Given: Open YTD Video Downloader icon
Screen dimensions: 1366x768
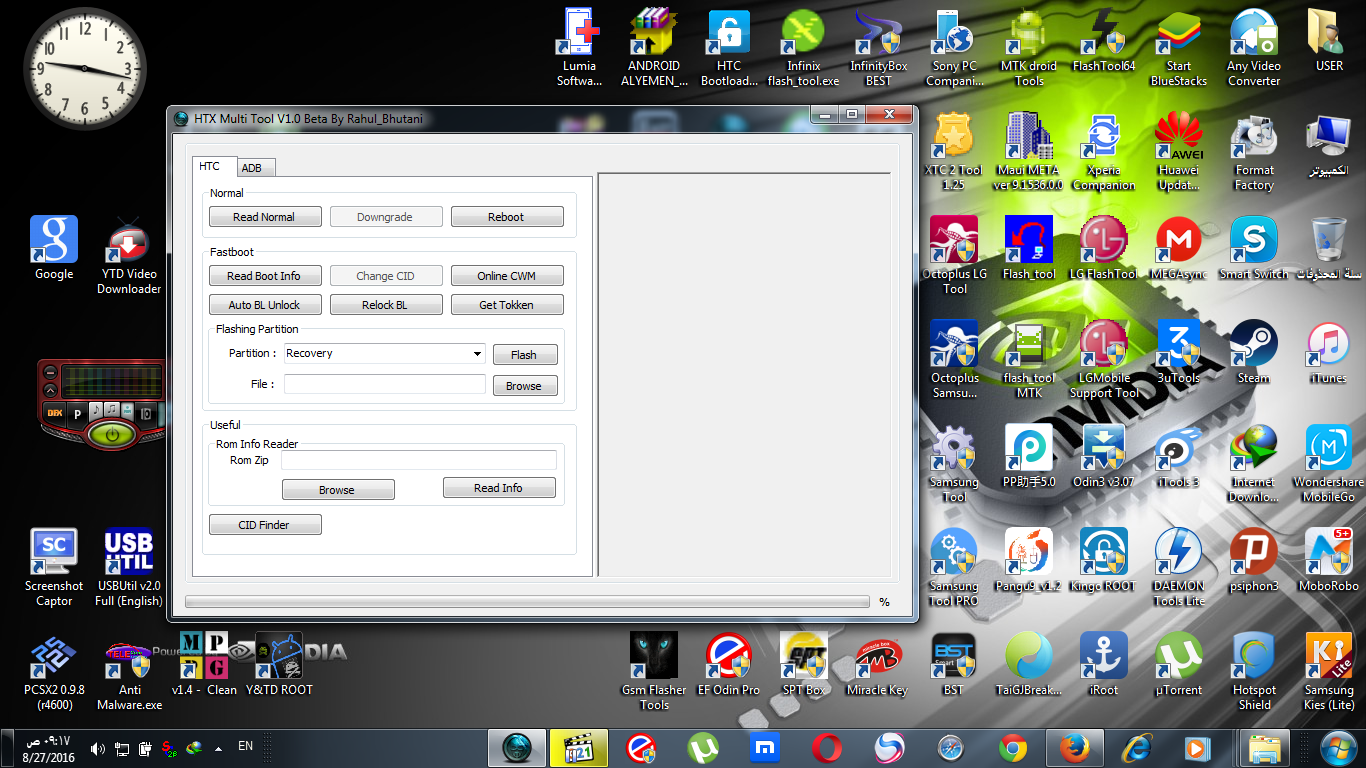Looking at the screenshot, I should (129, 255).
